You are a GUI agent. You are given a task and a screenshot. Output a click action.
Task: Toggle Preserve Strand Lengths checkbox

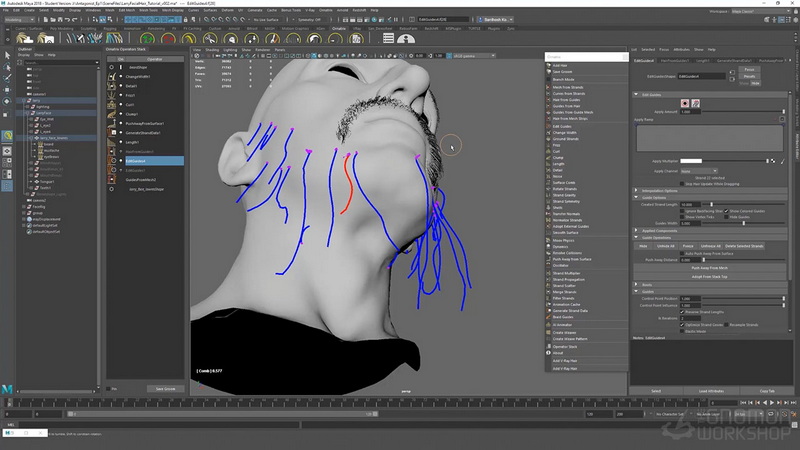pos(682,312)
